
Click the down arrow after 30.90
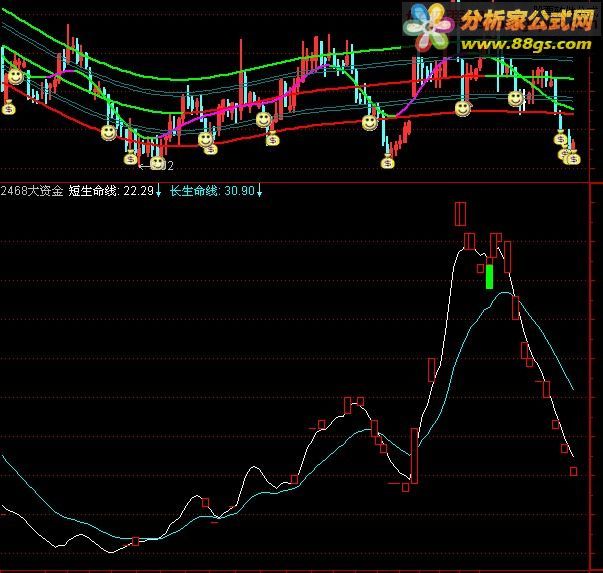click(x=260, y=191)
